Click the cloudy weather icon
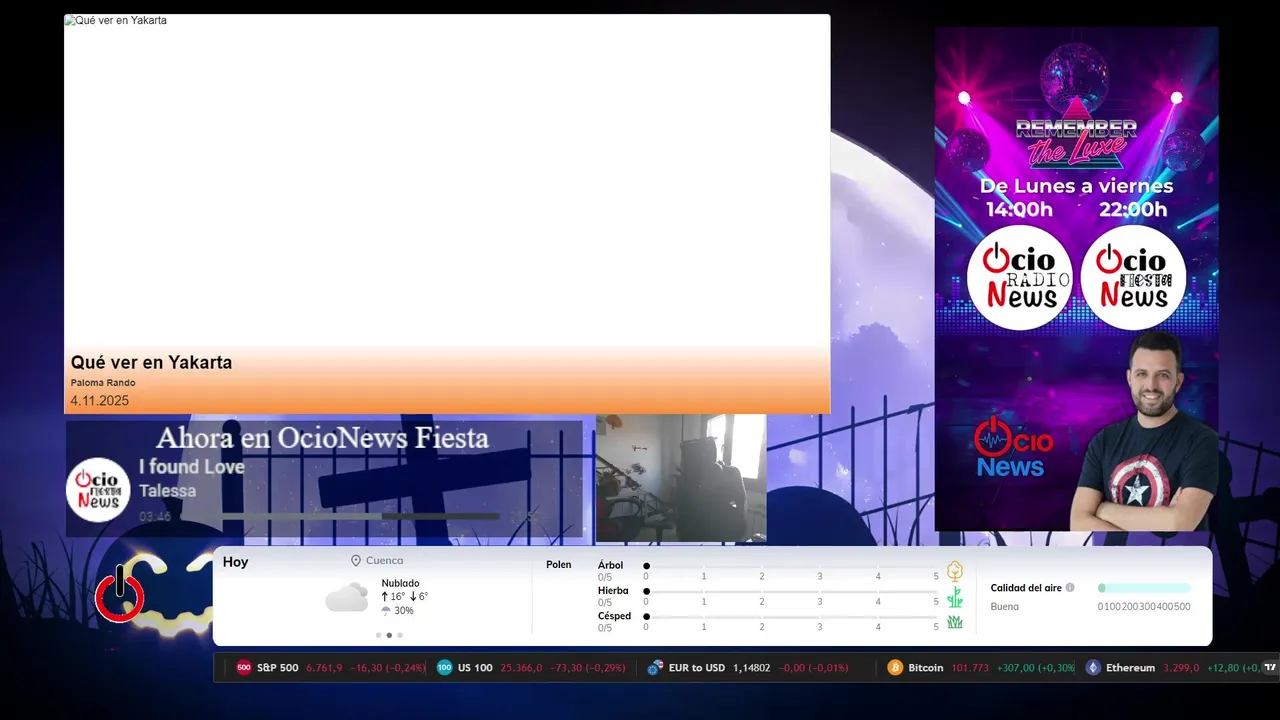This screenshot has height=720, width=1280. coord(346,598)
